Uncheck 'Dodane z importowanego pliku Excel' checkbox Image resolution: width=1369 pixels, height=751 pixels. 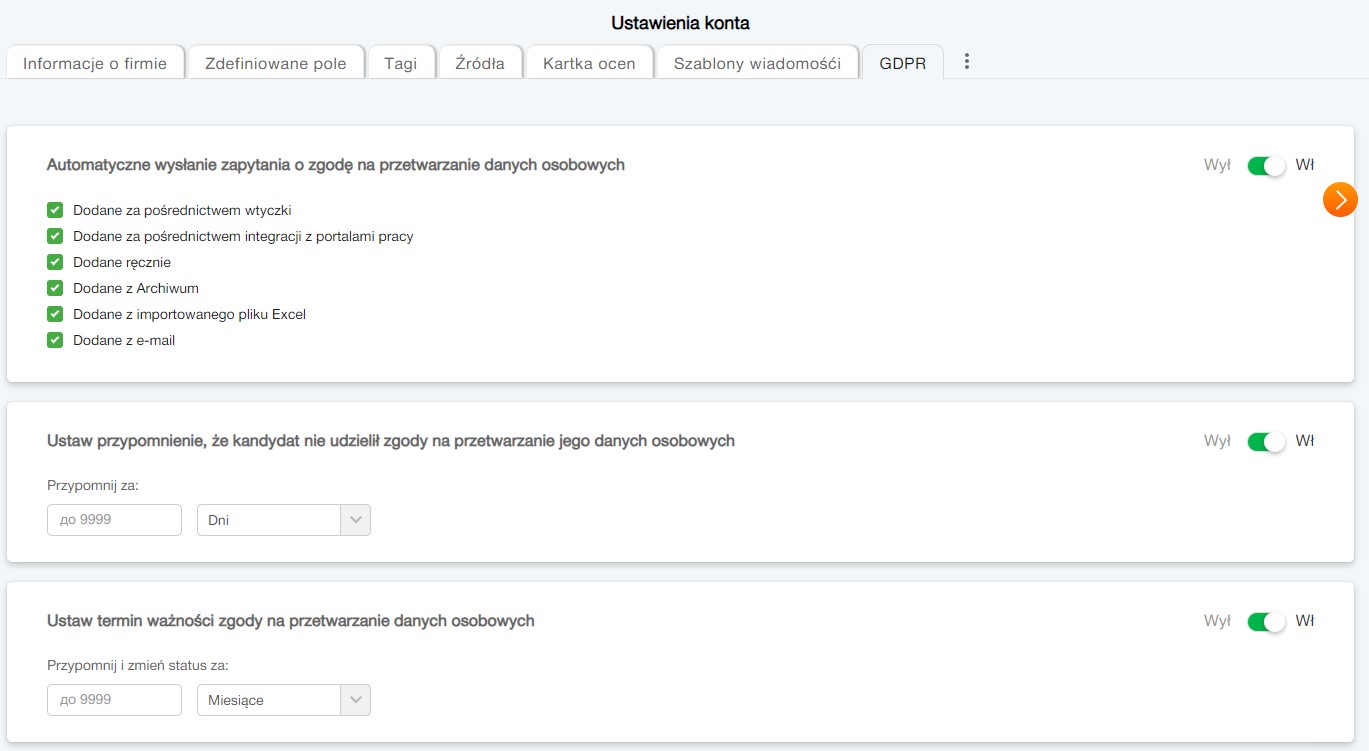[55, 315]
